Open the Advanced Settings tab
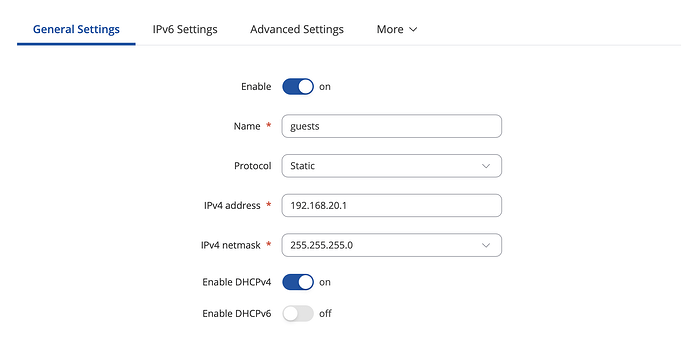The width and height of the screenshot is (690, 361). click(297, 29)
